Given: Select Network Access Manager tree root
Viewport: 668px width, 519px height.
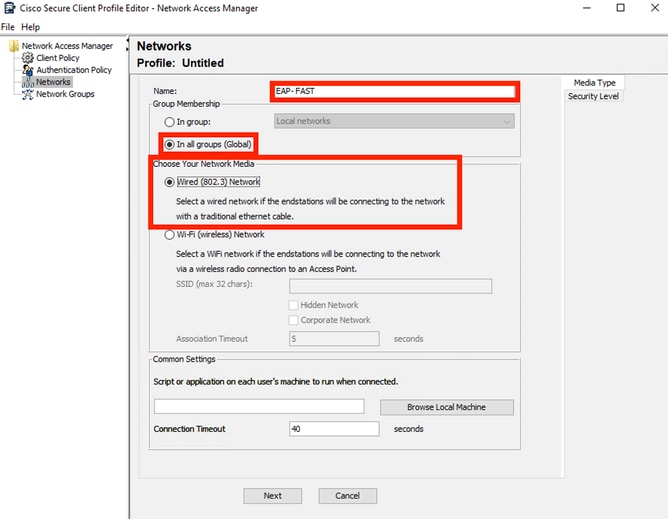Looking at the screenshot, I should pyautogui.click(x=67, y=46).
